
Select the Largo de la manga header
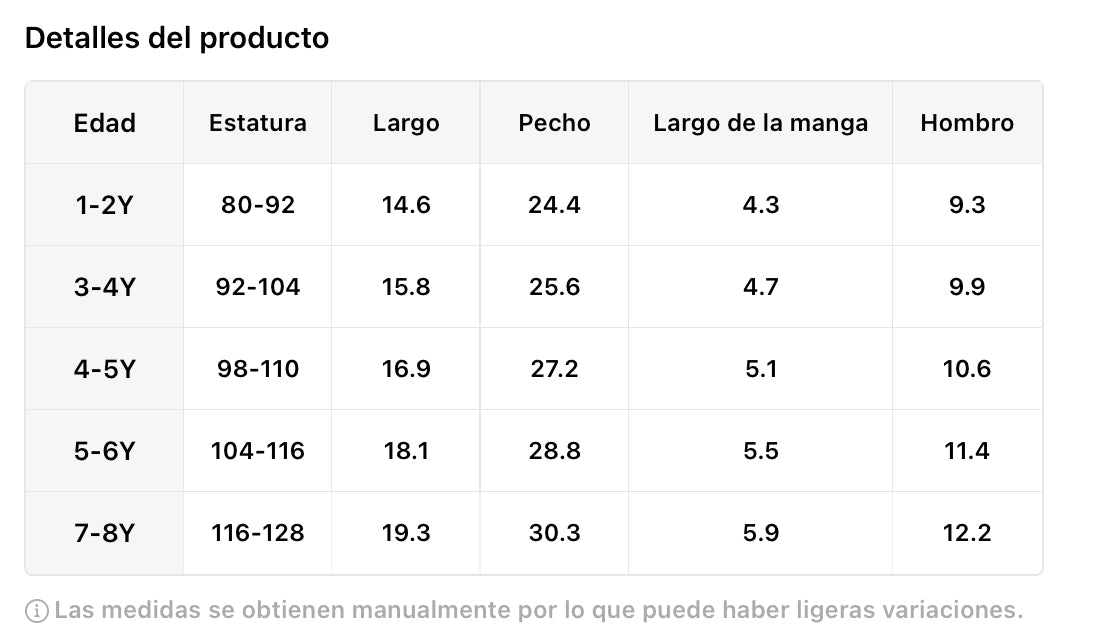pos(760,123)
